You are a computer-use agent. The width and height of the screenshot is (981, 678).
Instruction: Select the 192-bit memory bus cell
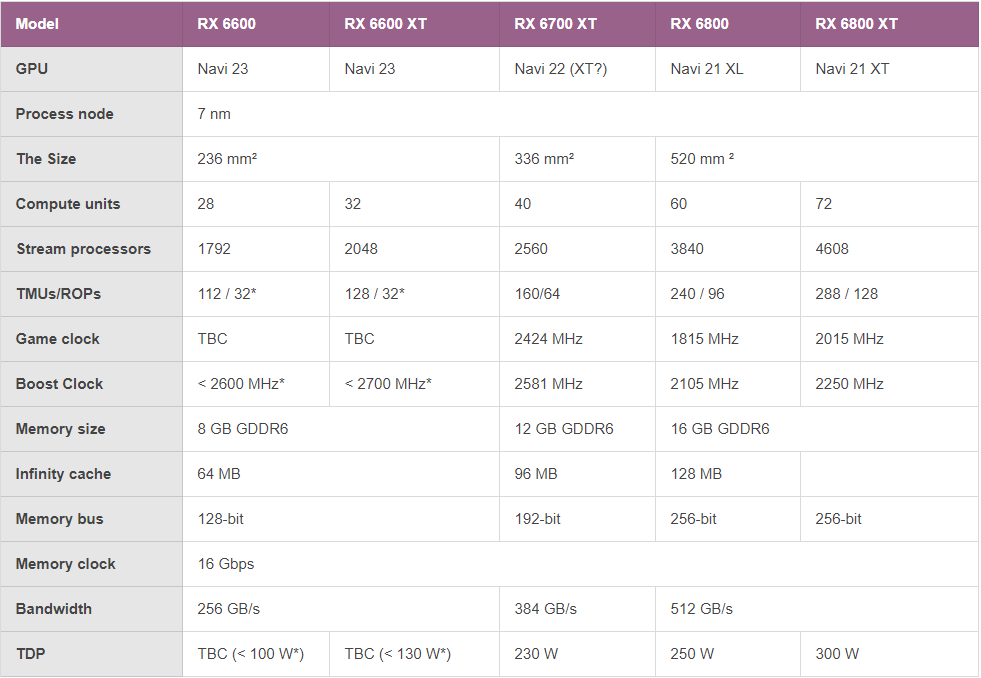tap(538, 519)
